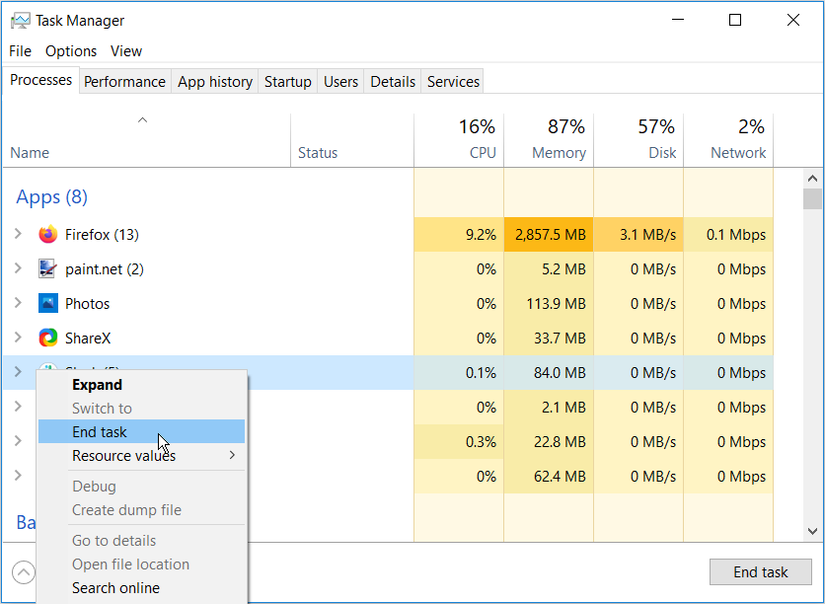Switch to the Performance tab
The width and height of the screenshot is (825, 604).
(125, 82)
